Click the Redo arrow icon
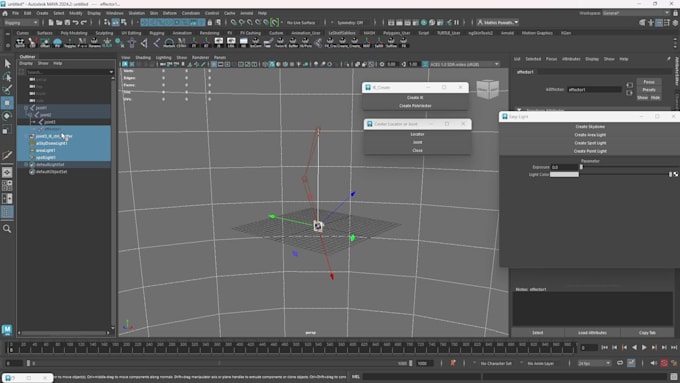The height and width of the screenshot is (383, 680). pyautogui.click(x=84, y=23)
